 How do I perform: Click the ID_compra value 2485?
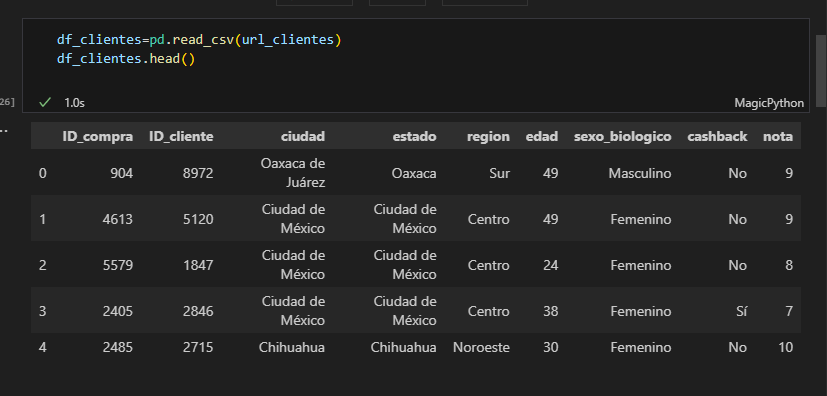[118, 347]
